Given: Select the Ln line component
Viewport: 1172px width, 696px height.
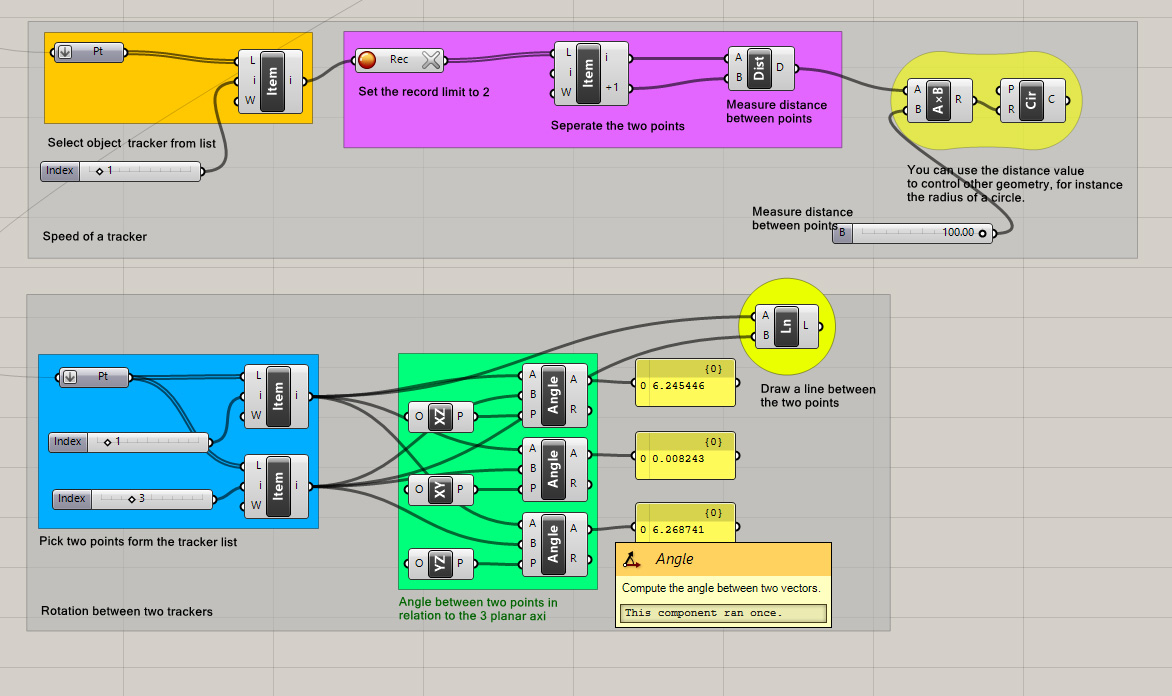Looking at the screenshot, I should point(787,326).
